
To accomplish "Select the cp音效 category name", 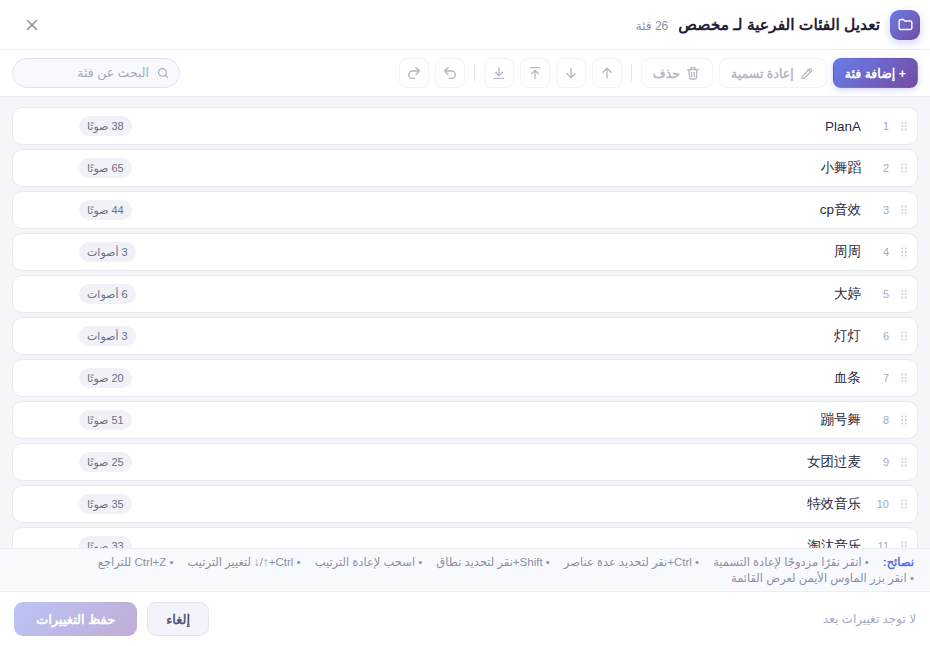I will tap(840, 210).
